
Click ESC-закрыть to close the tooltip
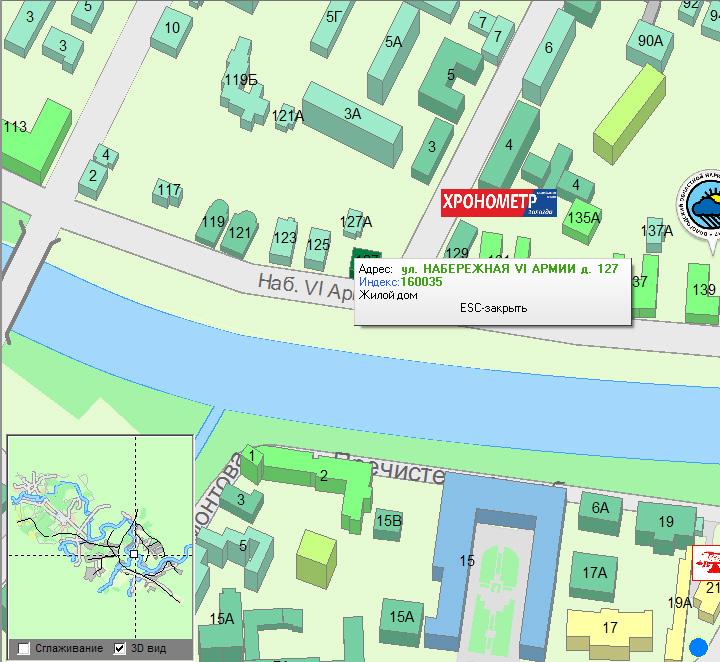[493, 308]
